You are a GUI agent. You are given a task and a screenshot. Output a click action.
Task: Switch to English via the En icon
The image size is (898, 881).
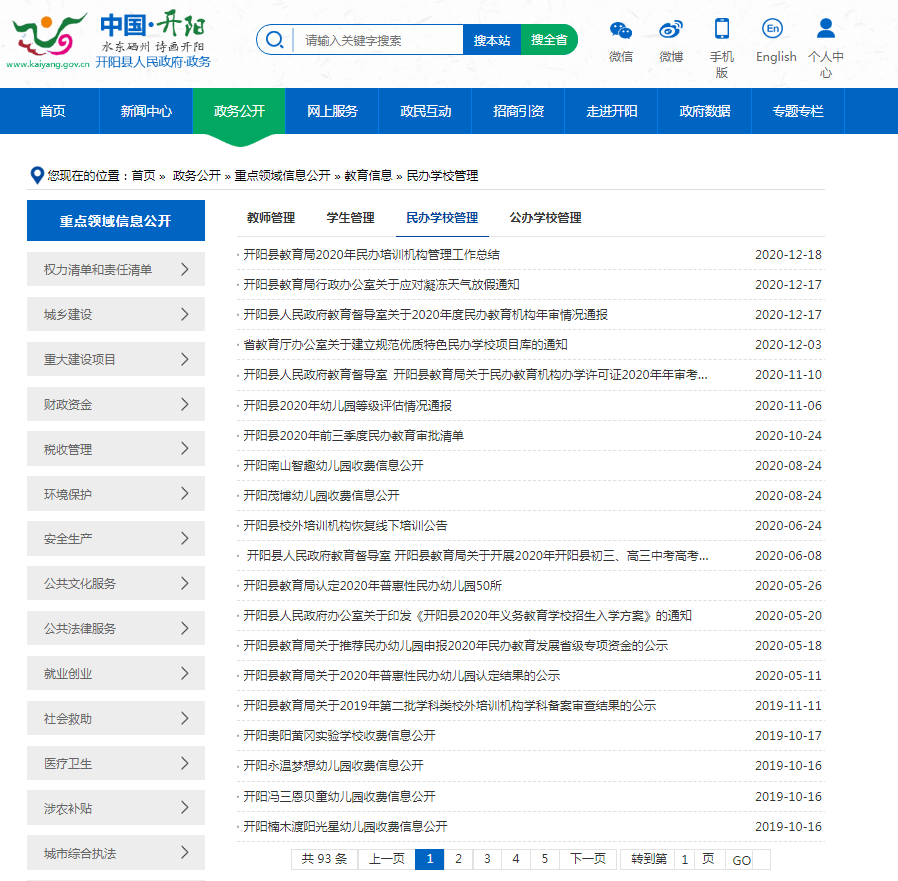point(772,29)
